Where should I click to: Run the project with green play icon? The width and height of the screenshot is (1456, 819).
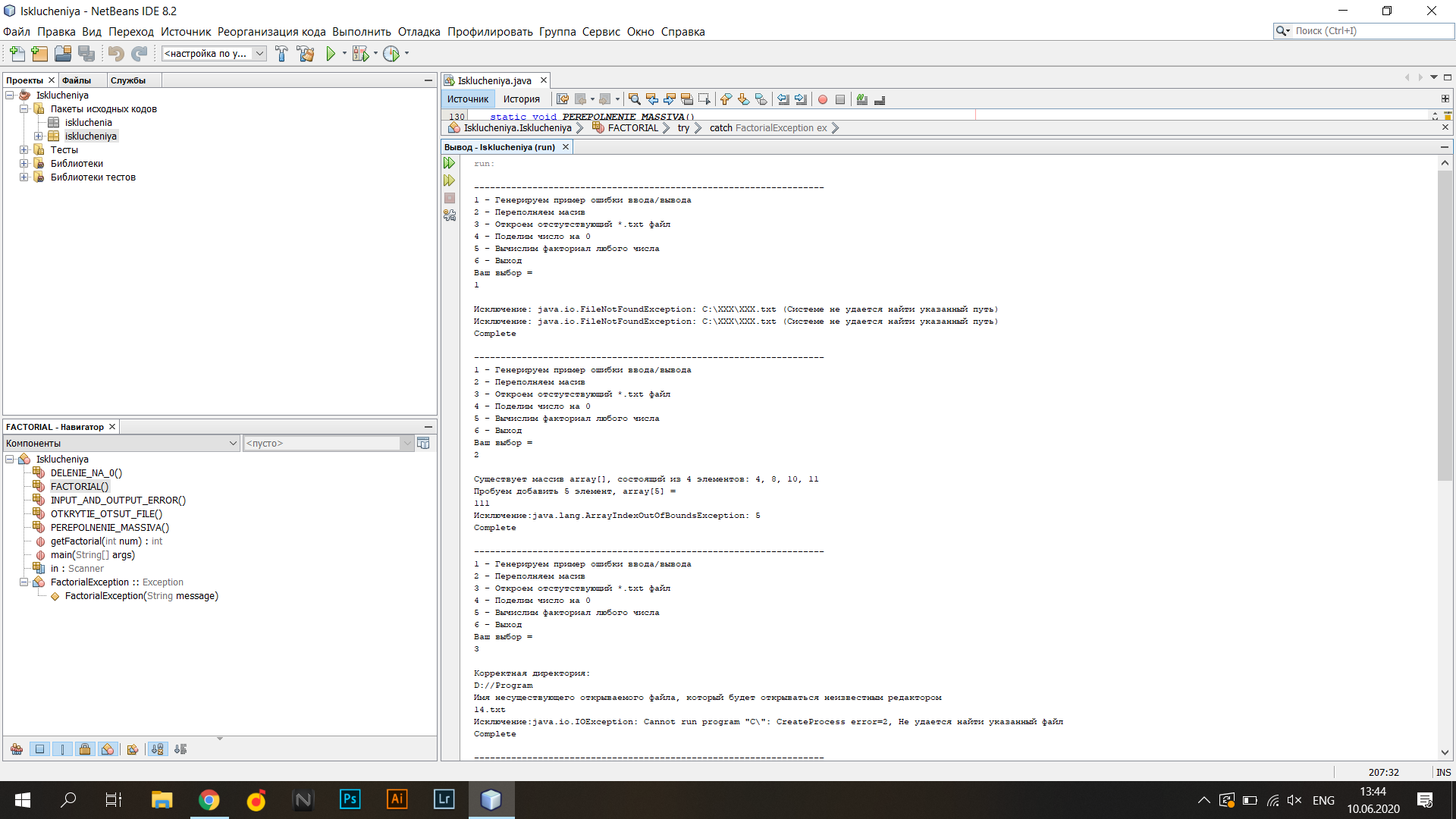[x=331, y=54]
